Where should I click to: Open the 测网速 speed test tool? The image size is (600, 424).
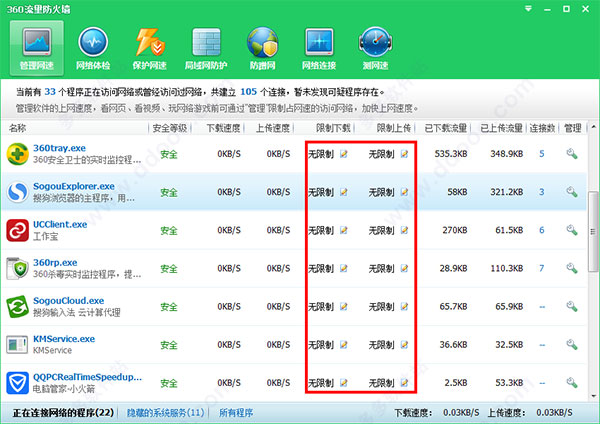375,49
